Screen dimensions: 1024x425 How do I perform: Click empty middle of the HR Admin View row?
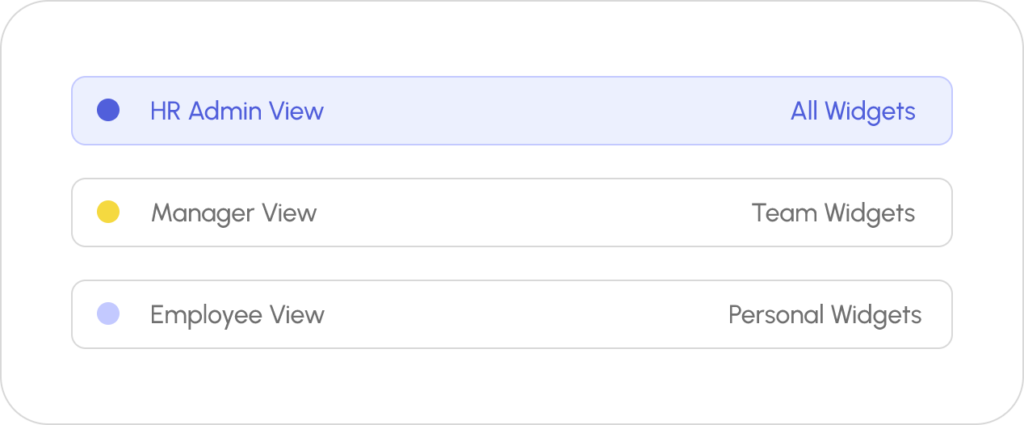[x=550, y=111]
